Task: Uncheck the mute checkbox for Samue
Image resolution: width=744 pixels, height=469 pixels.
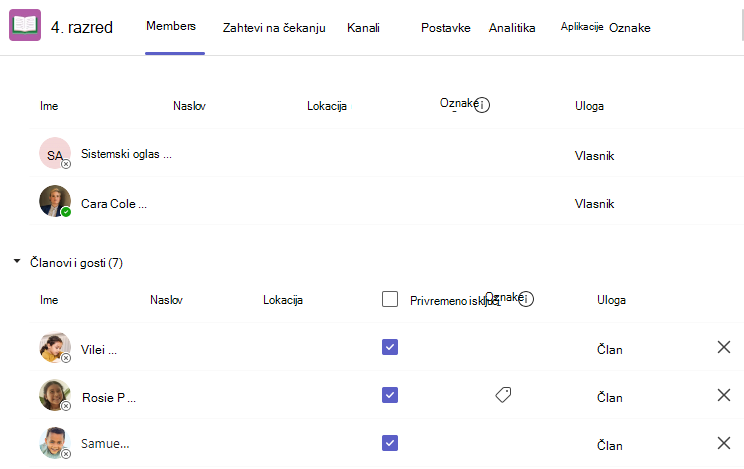Action: tap(390, 443)
